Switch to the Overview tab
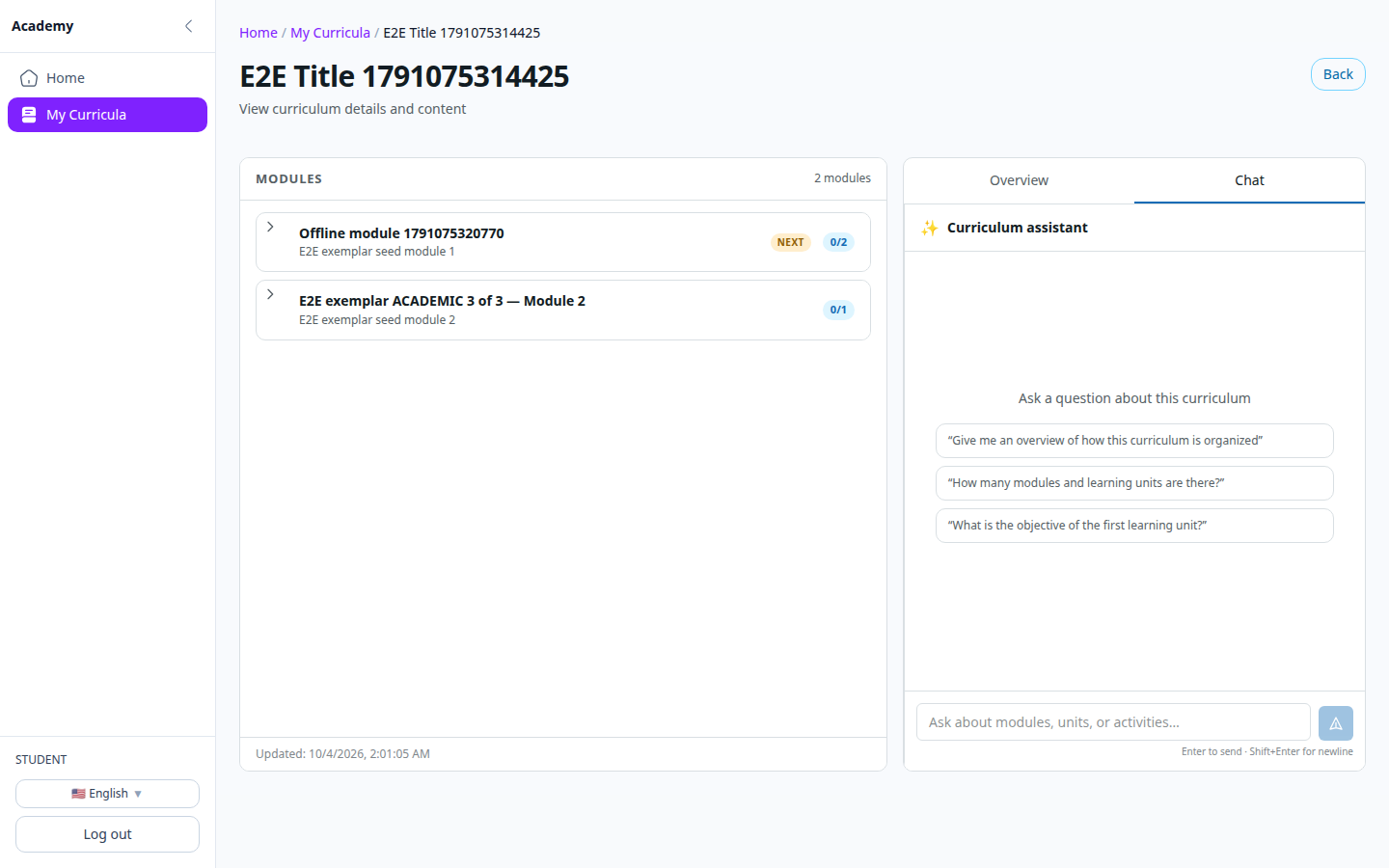The image size is (1389, 868). pyautogui.click(x=1019, y=180)
